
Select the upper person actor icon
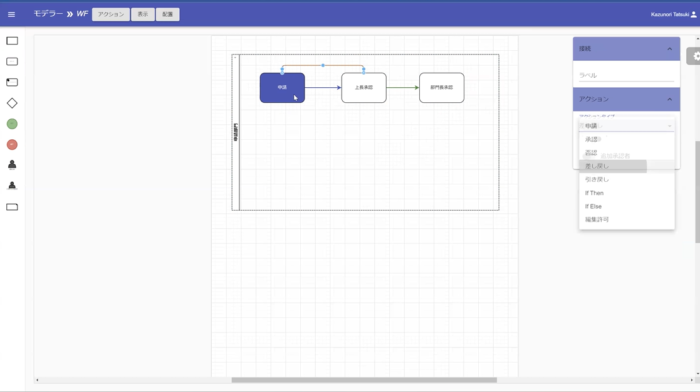click(12, 165)
